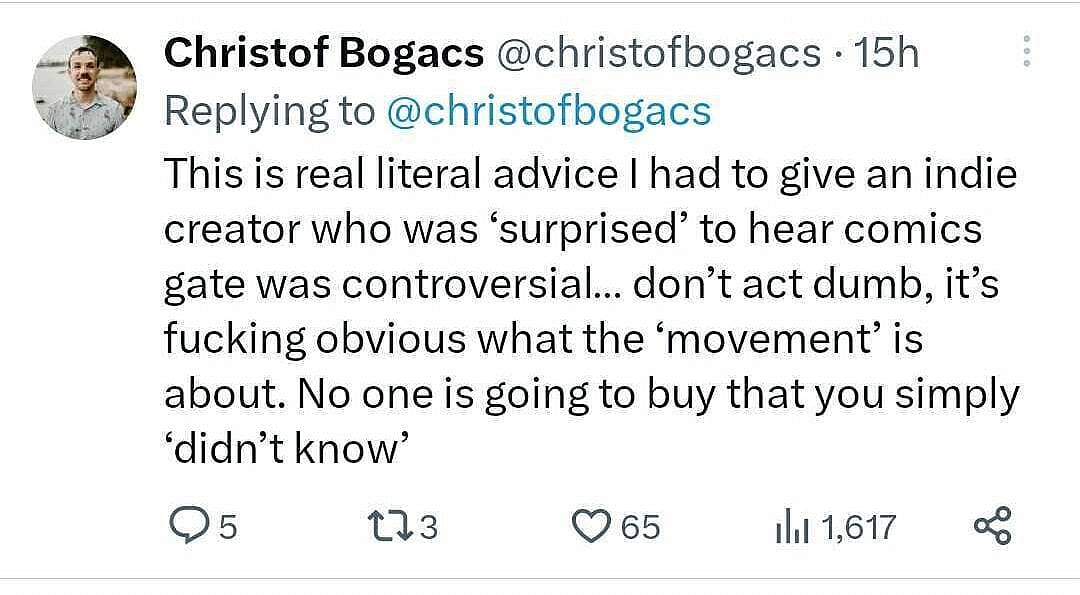Open the tweet via 15h timestamp
The image size is (1080, 595).
pyautogui.click(x=887, y=53)
